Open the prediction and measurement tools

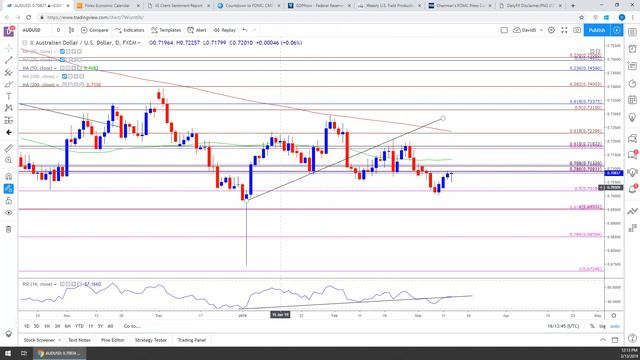pyautogui.click(x=9, y=120)
